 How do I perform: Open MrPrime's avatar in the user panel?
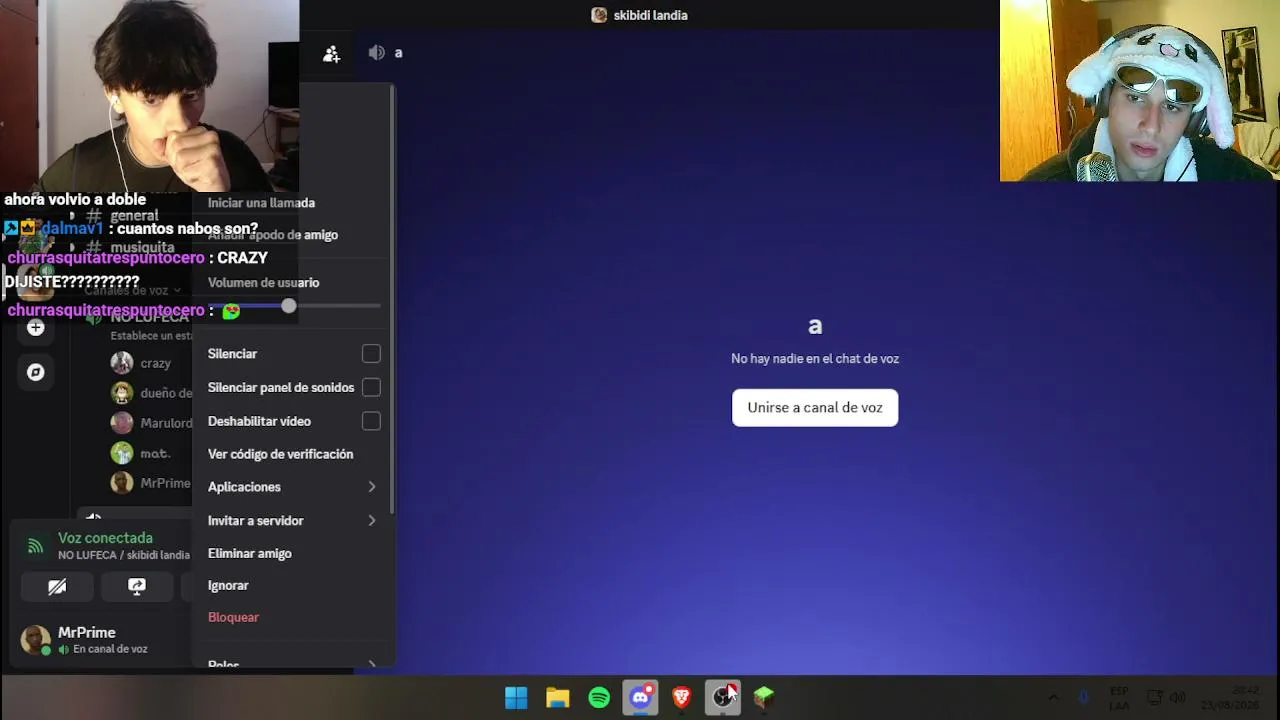pyautogui.click(x=36, y=640)
